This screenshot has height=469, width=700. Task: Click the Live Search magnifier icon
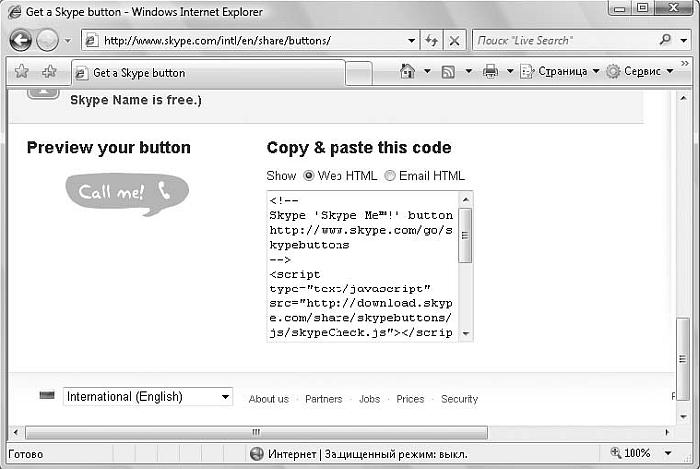tap(666, 41)
